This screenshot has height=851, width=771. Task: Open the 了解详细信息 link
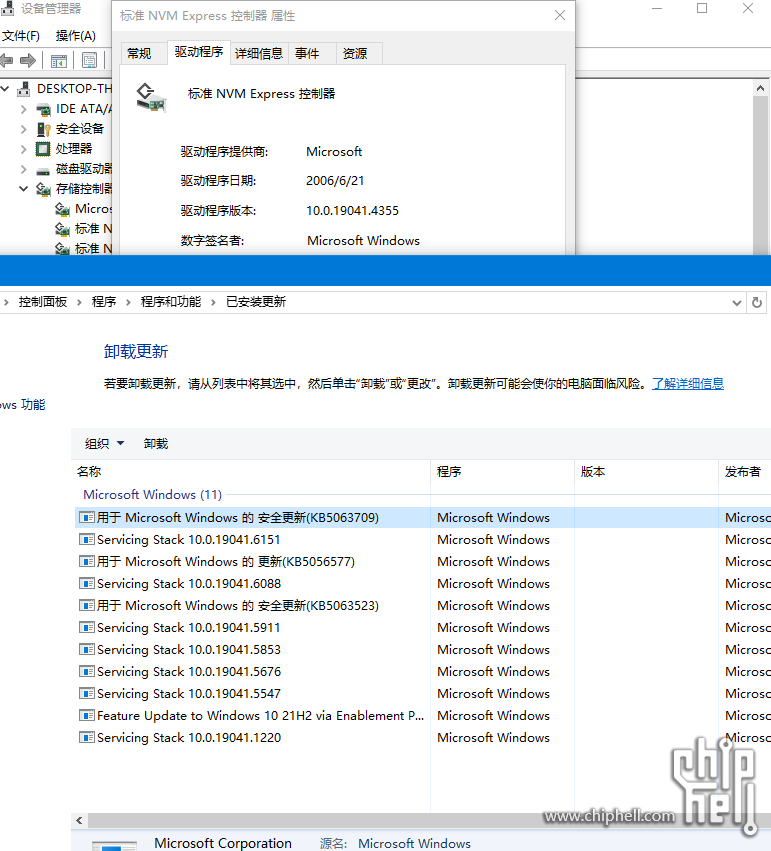point(687,384)
